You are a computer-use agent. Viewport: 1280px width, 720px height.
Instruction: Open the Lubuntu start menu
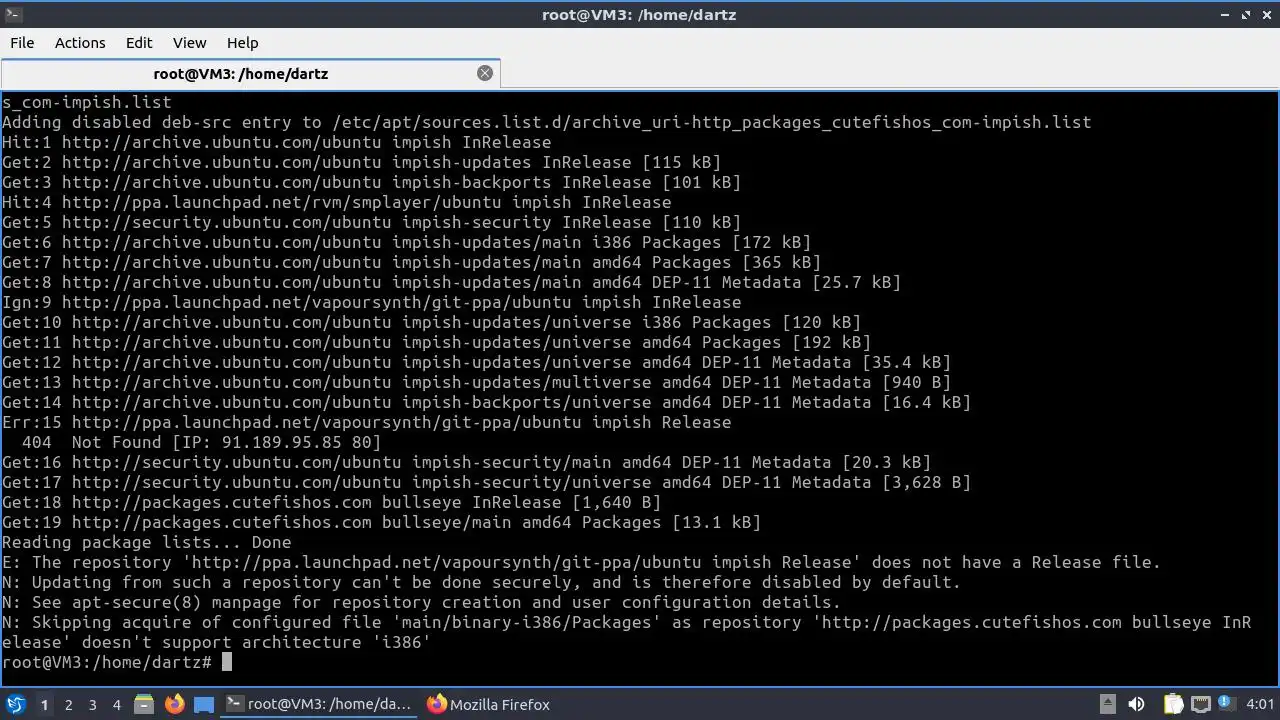point(16,704)
